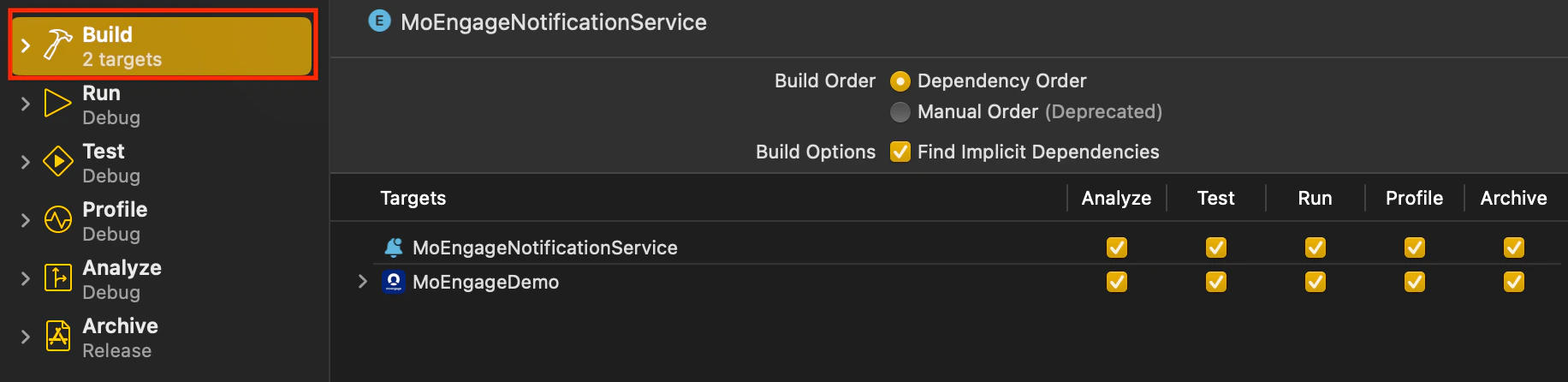
Task: Toggle Find Implicit Dependencies checkbox
Action: pos(900,152)
